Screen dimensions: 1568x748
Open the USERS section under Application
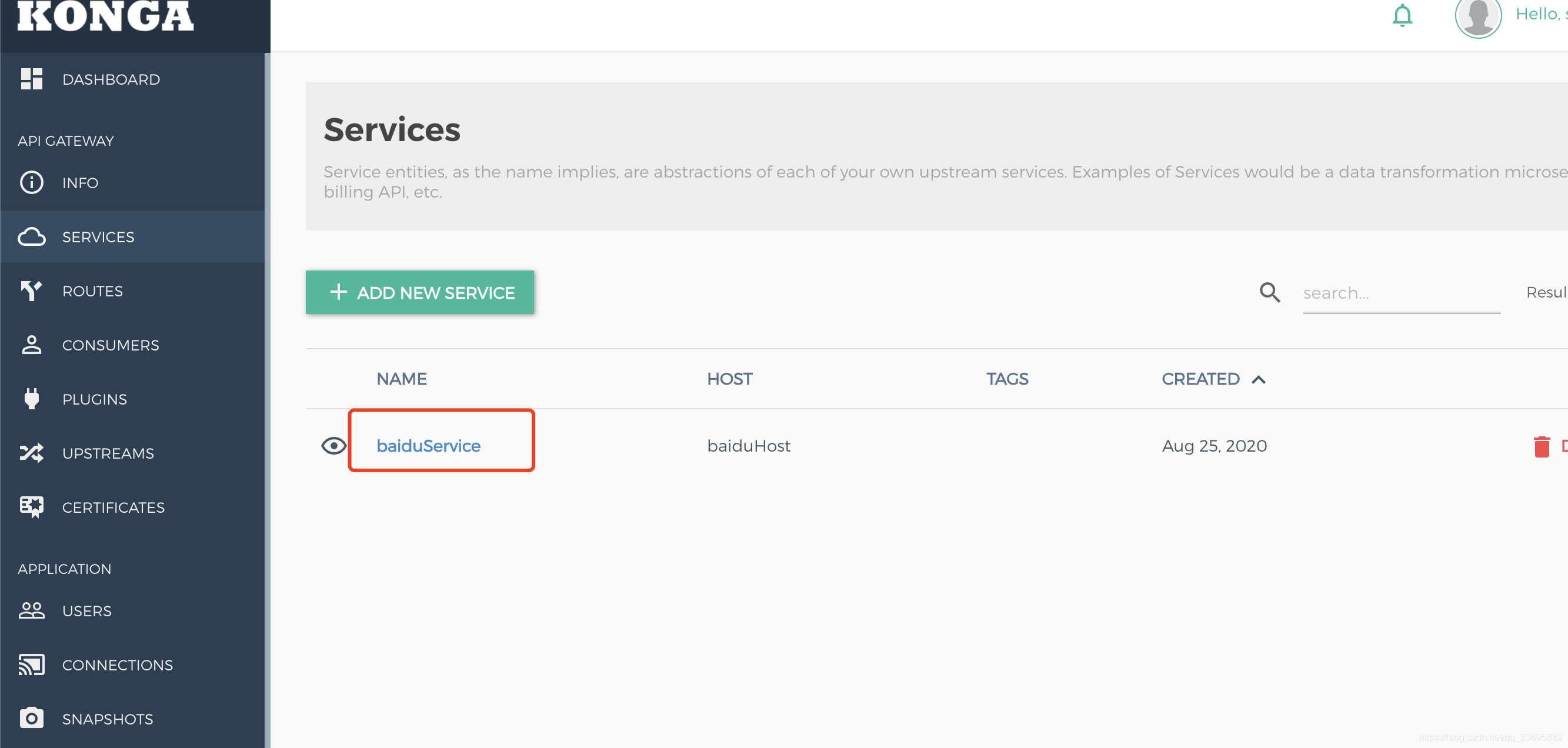[x=87, y=611]
